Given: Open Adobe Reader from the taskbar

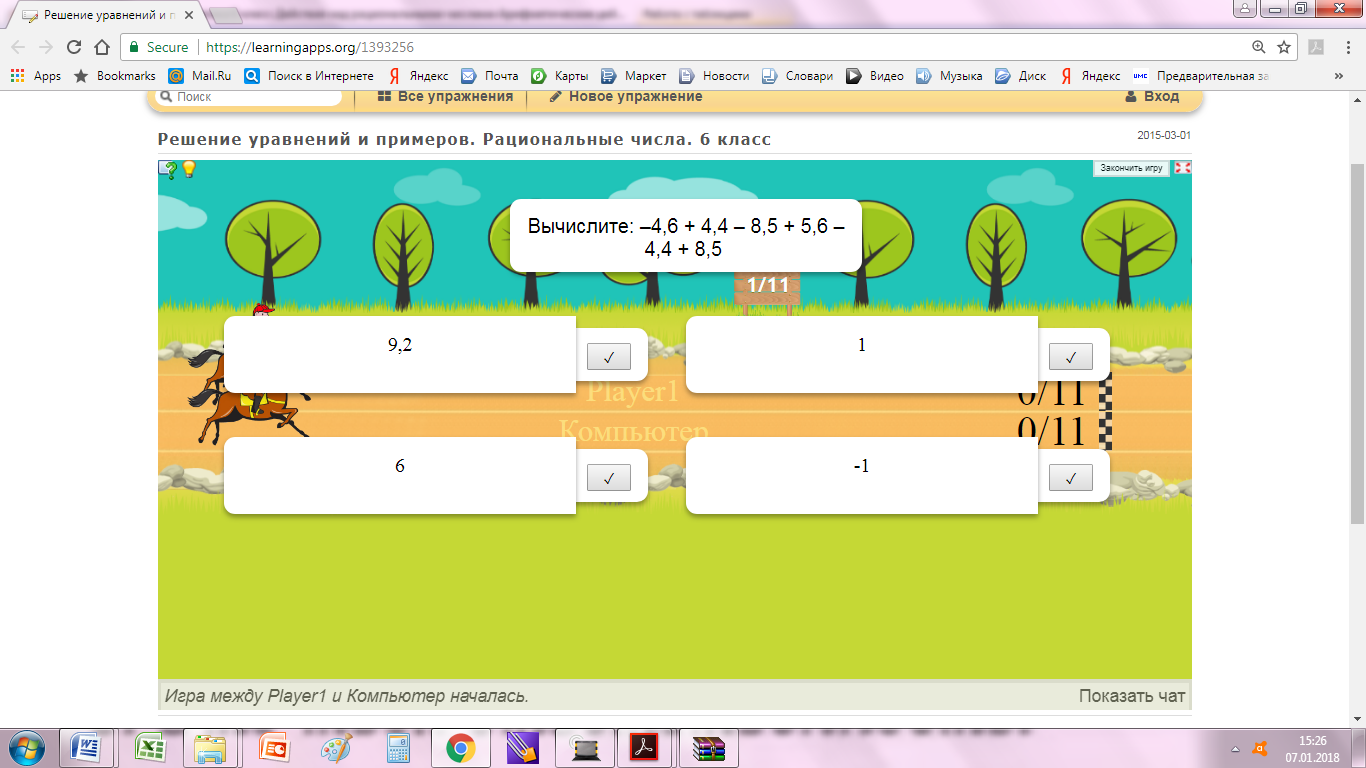Looking at the screenshot, I should tap(642, 747).
